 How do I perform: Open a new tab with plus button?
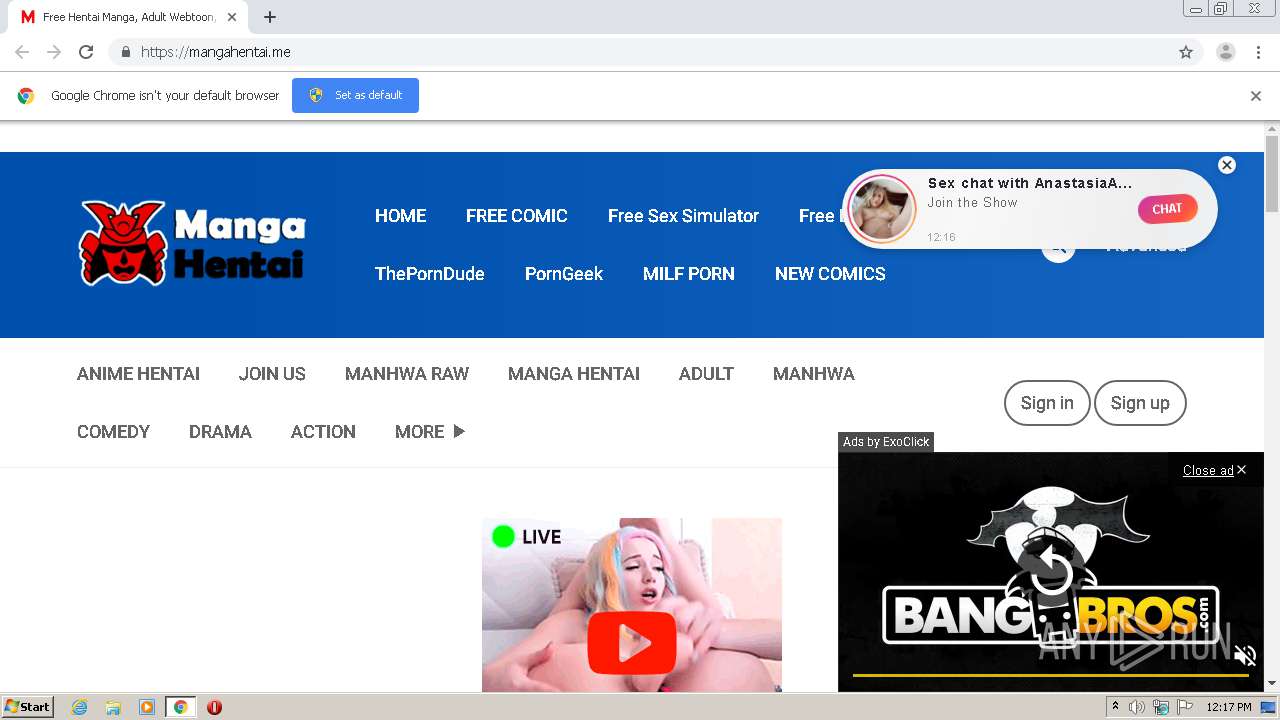[x=270, y=17]
